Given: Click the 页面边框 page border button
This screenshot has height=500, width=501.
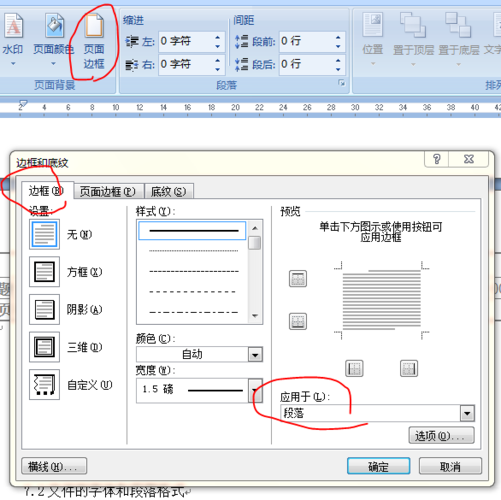Looking at the screenshot, I should pyautogui.click(x=94, y=42).
